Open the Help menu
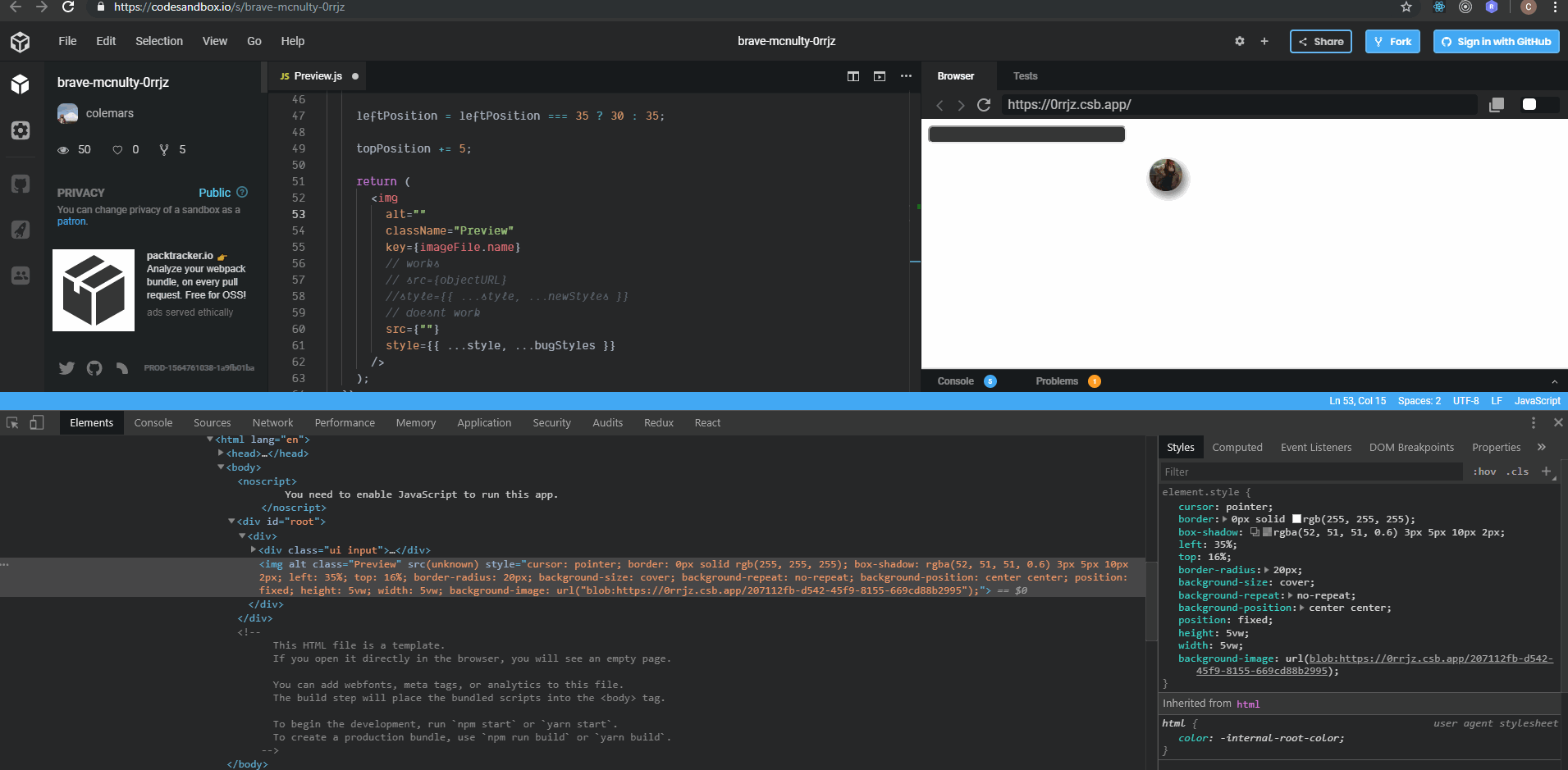The image size is (1568, 770). click(292, 41)
